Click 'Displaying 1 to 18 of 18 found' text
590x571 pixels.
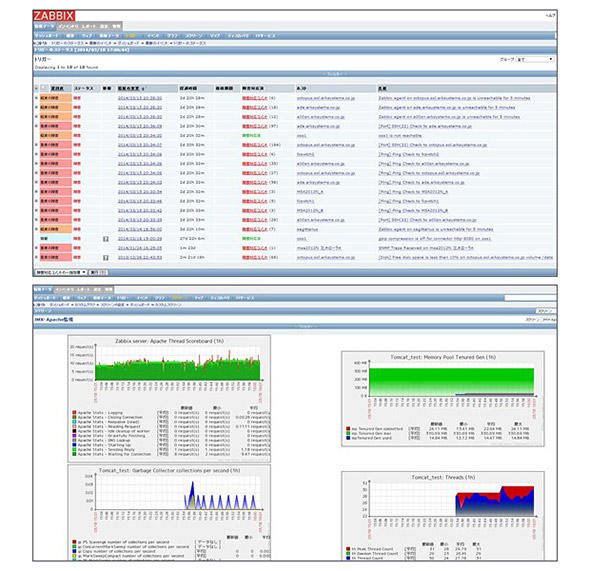pyautogui.click(x=66, y=67)
